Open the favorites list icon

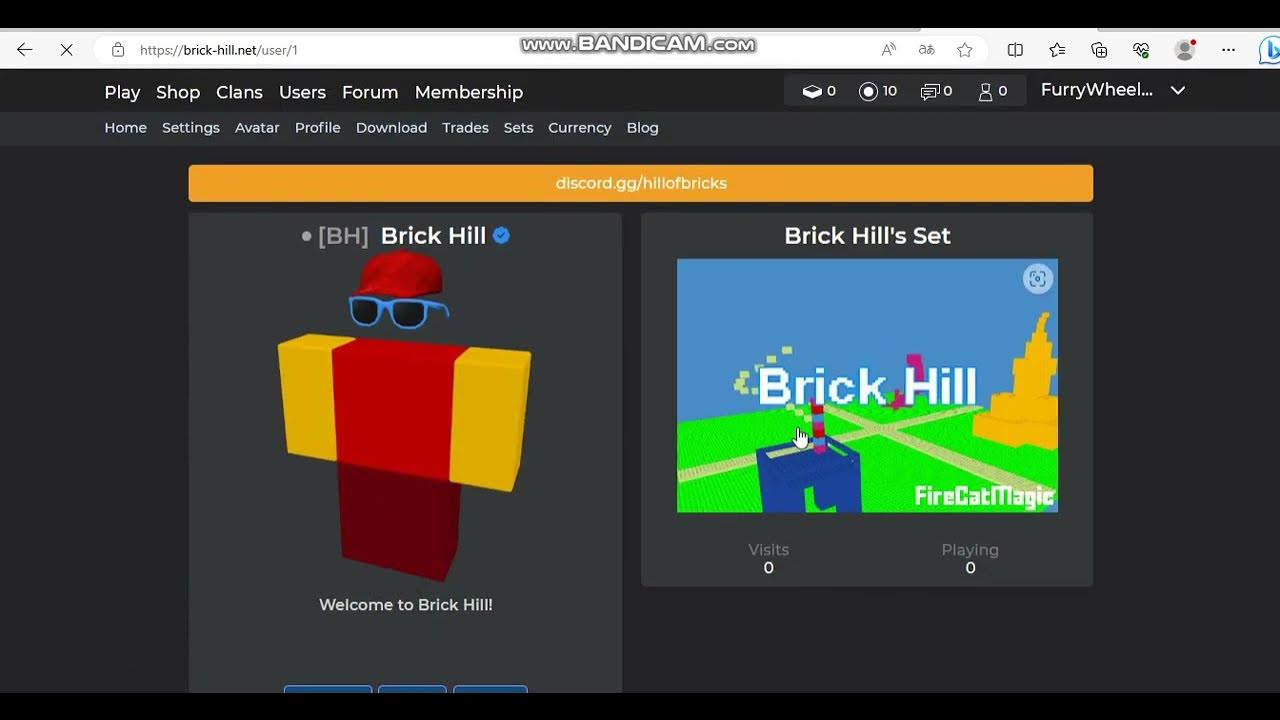tap(1057, 50)
